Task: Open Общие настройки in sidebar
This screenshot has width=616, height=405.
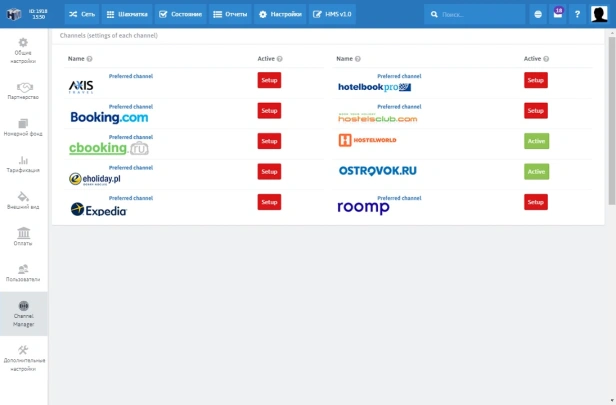Action: (23, 50)
